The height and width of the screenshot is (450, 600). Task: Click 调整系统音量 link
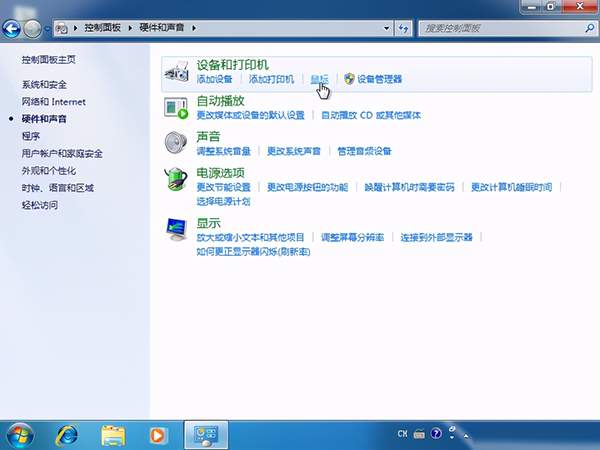click(223, 151)
